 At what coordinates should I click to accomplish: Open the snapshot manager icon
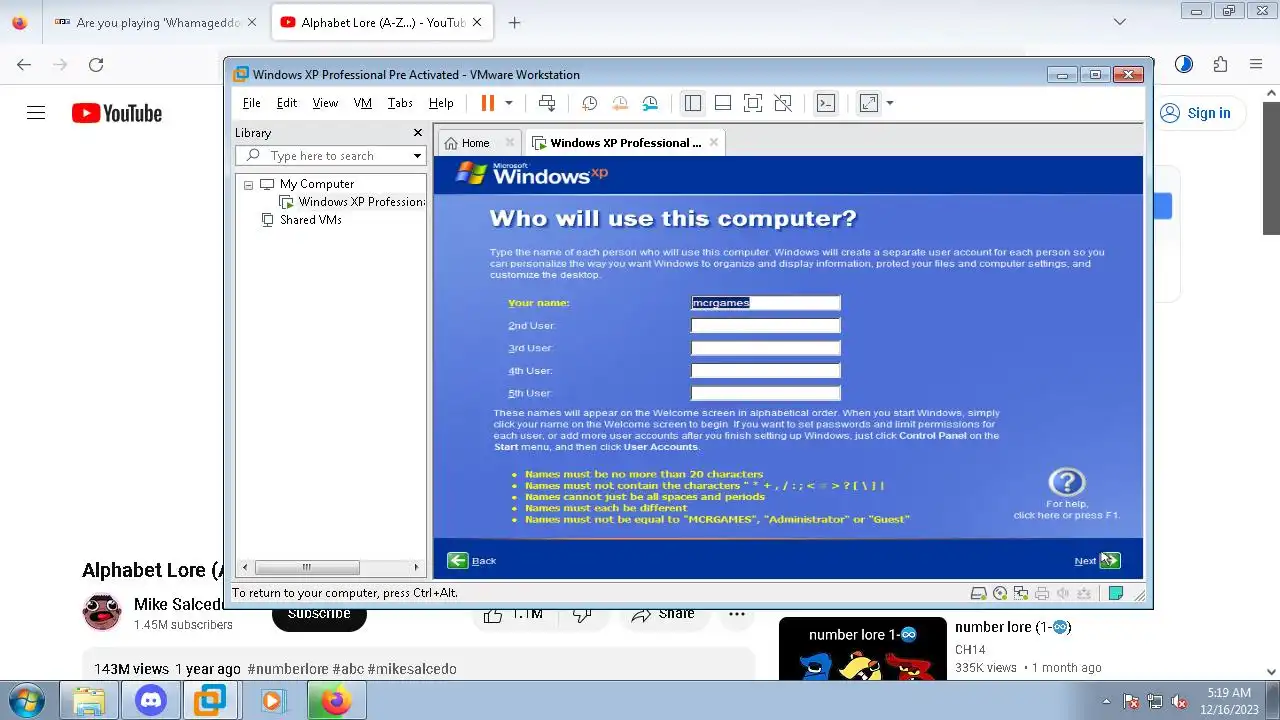651,103
